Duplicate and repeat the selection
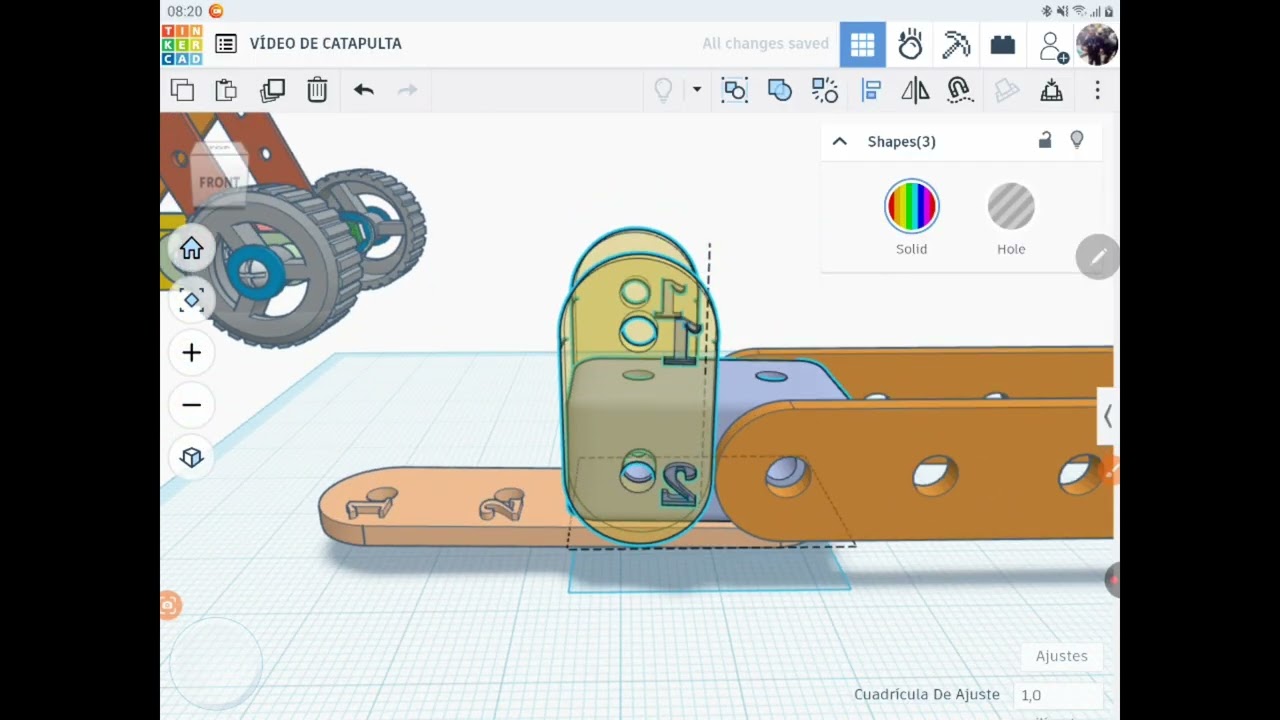The image size is (1280, 720). tap(272, 90)
